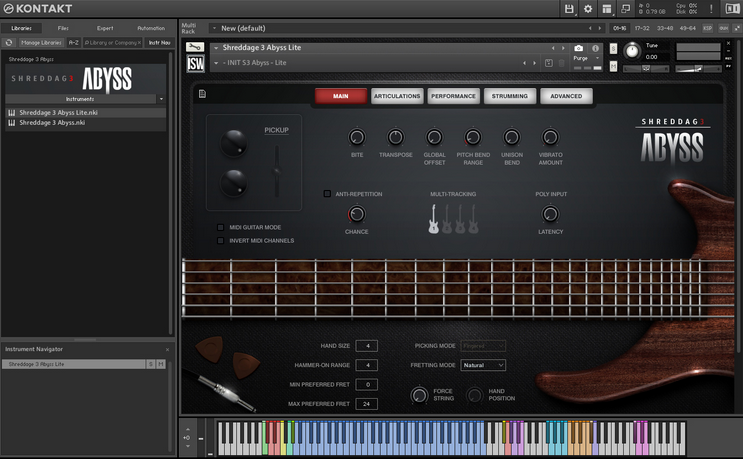Image resolution: width=743 pixels, height=459 pixels.
Task: Open the Picking Mode dropdown
Action: tap(483, 346)
